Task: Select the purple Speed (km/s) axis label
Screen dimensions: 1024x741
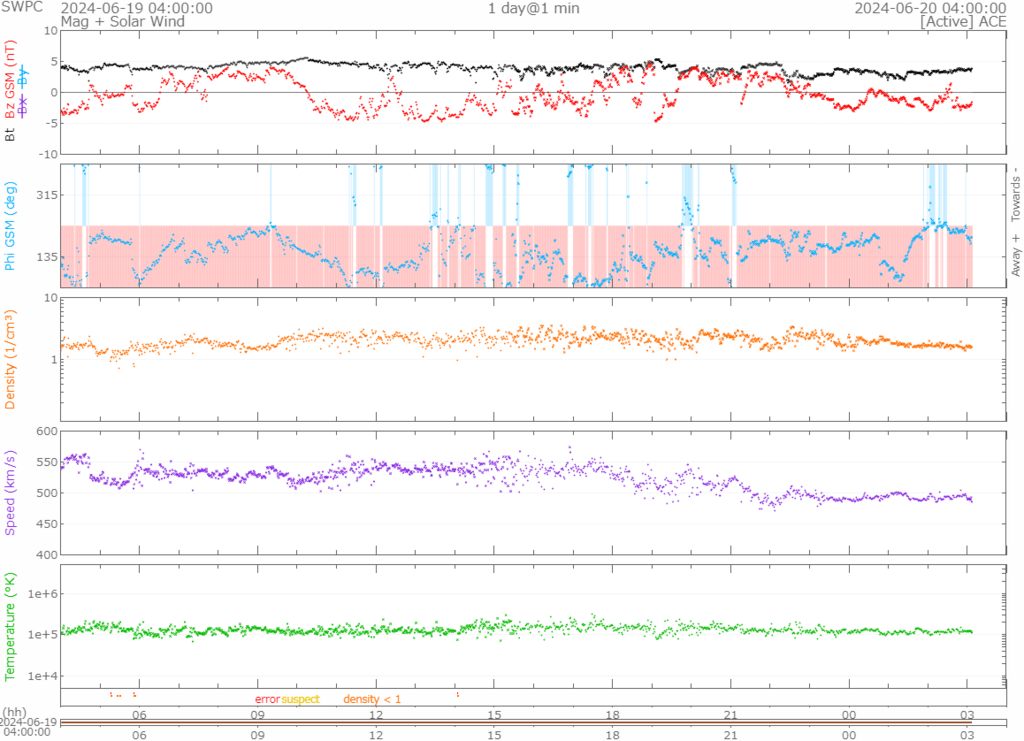Action: tap(11, 493)
